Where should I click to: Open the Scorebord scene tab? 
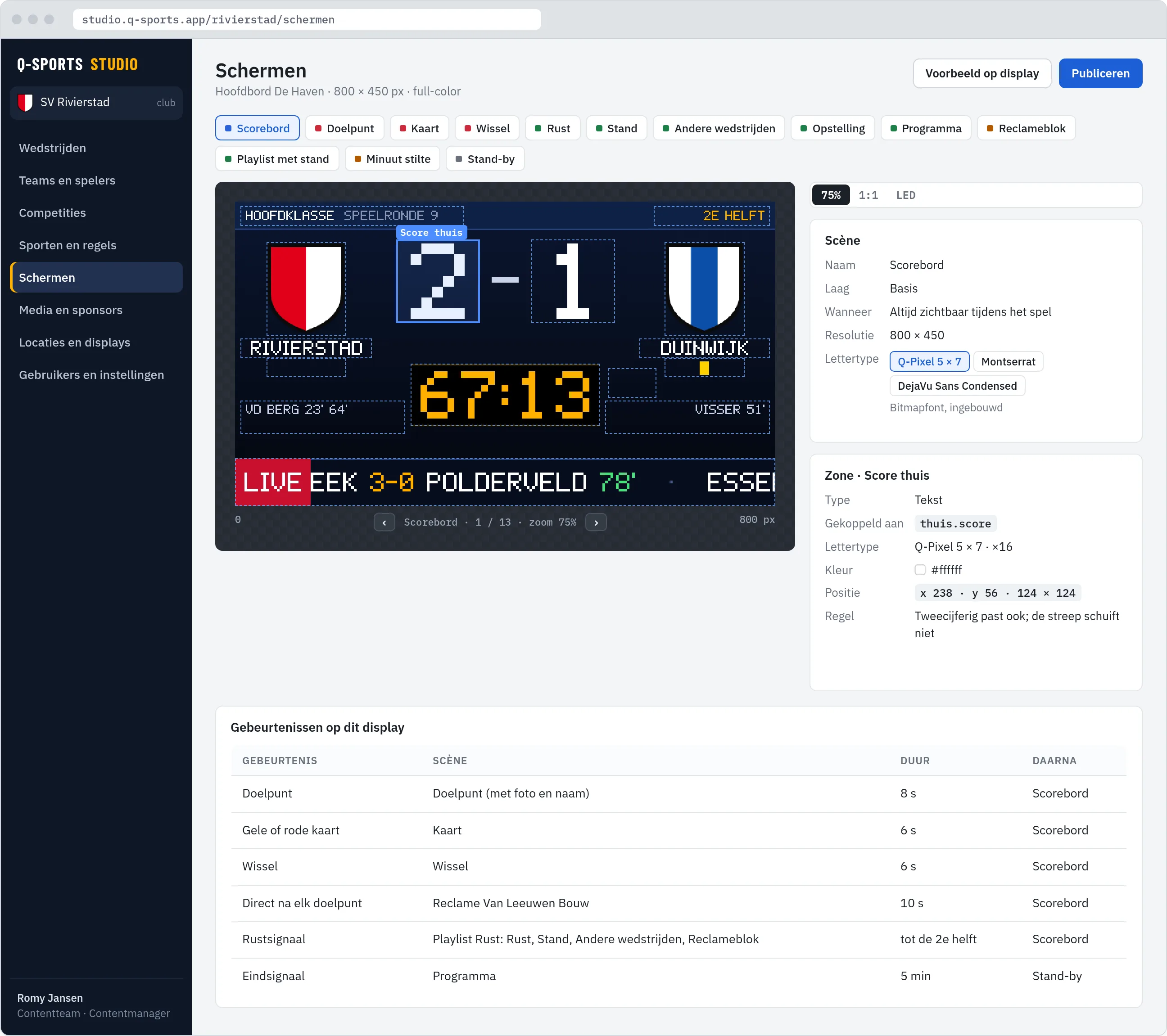pos(258,128)
